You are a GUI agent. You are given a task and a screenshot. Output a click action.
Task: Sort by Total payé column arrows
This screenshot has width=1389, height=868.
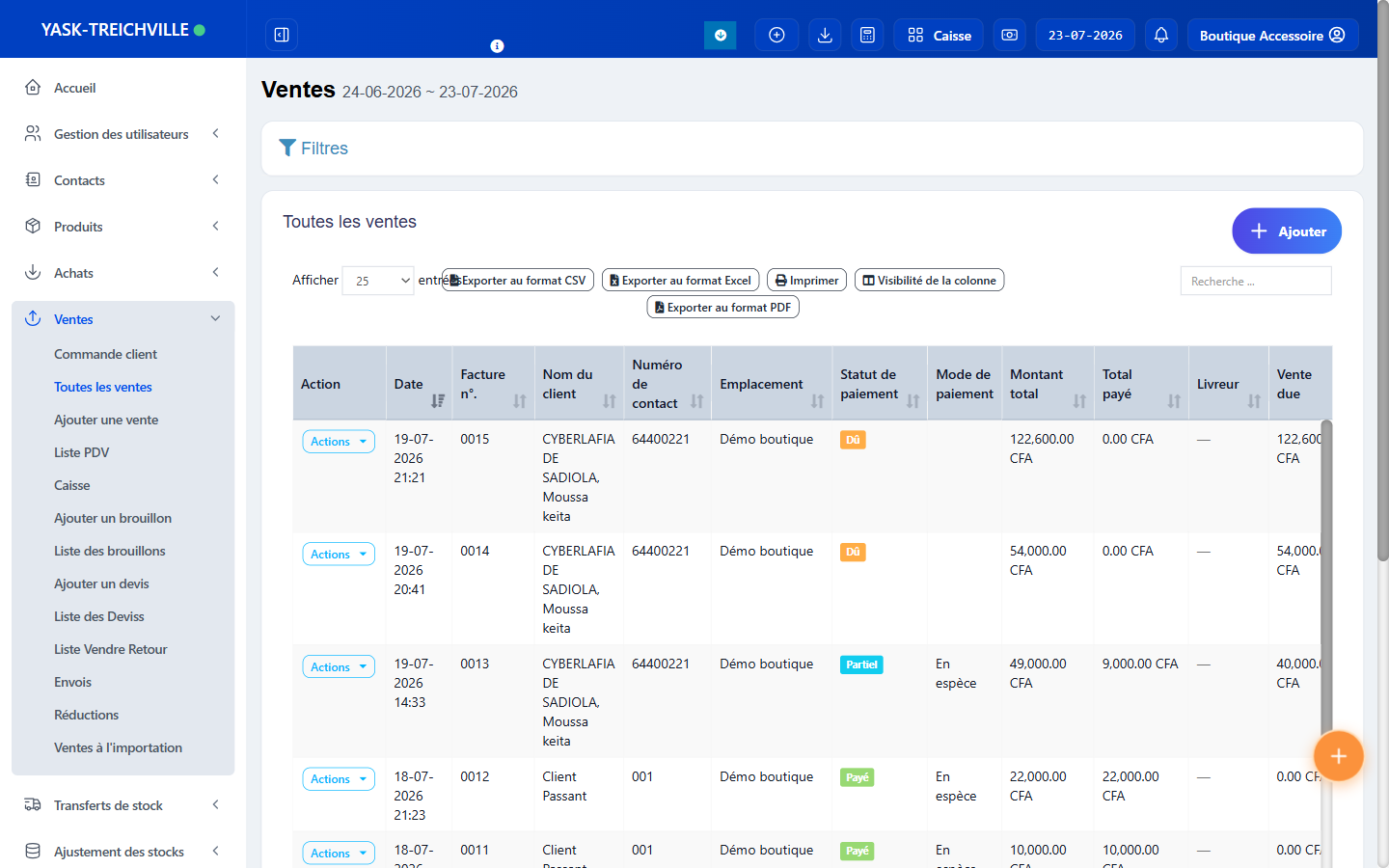coord(1174,400)
